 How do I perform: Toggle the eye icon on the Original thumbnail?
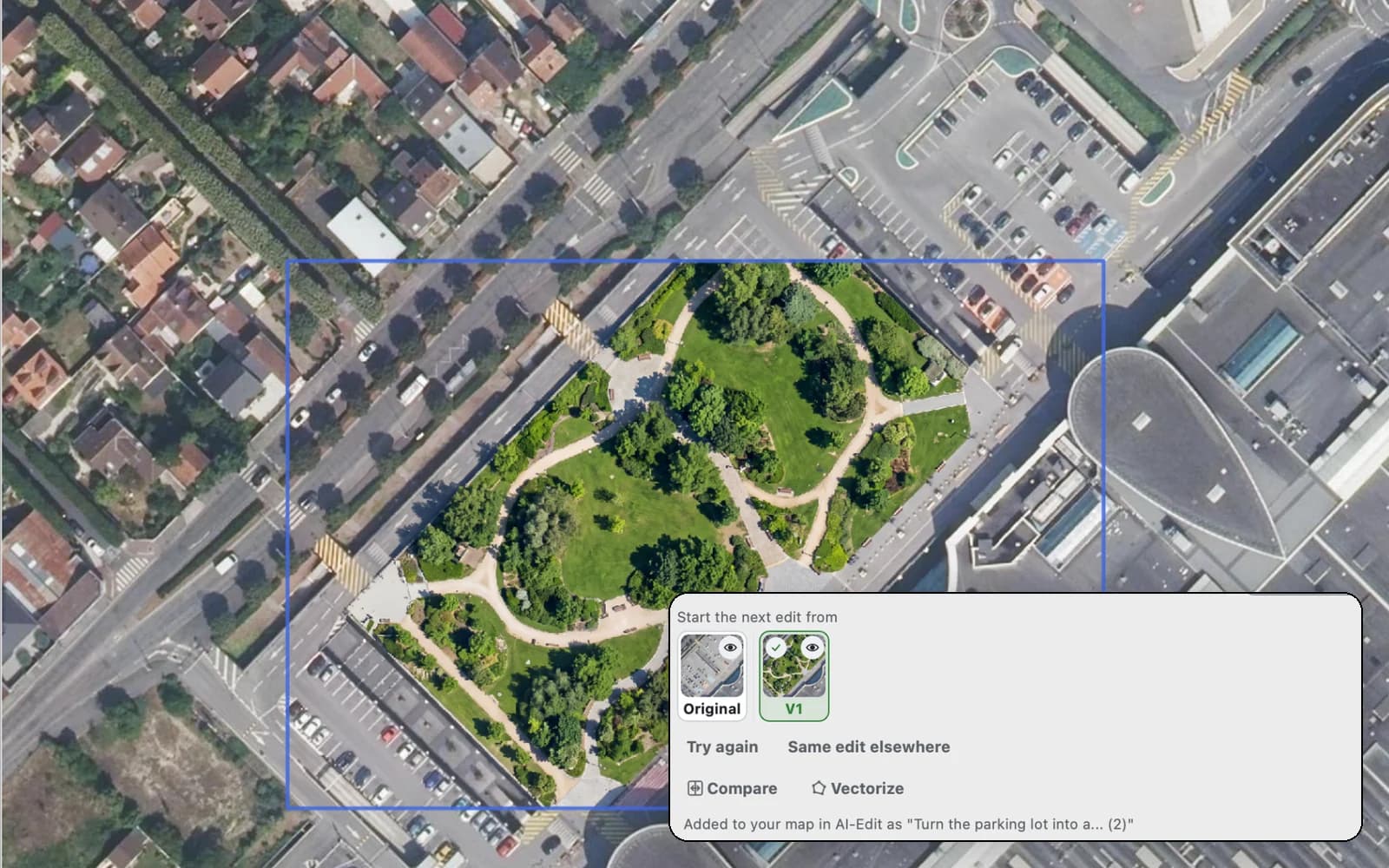(730, 648)
